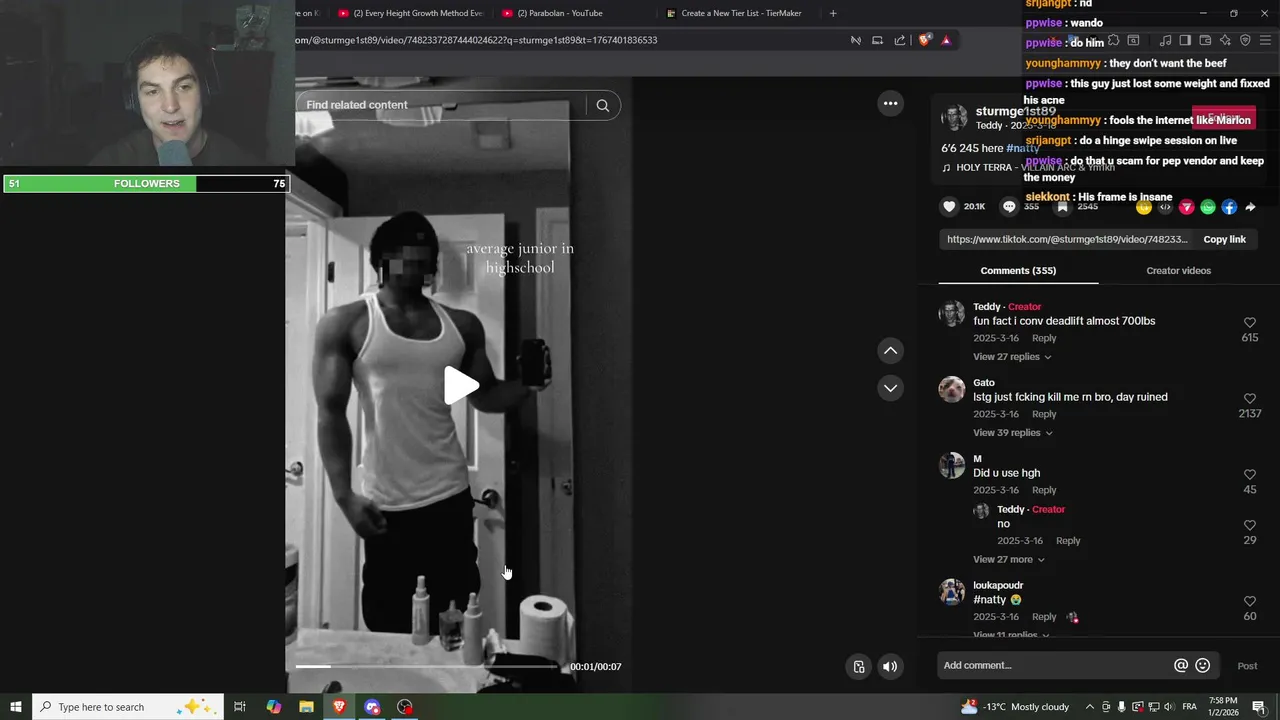Image resolution: width=1280 pixels, height=720 pixels.
Task: Open a new browser tab with plus
Action: (x=833, y=13)
